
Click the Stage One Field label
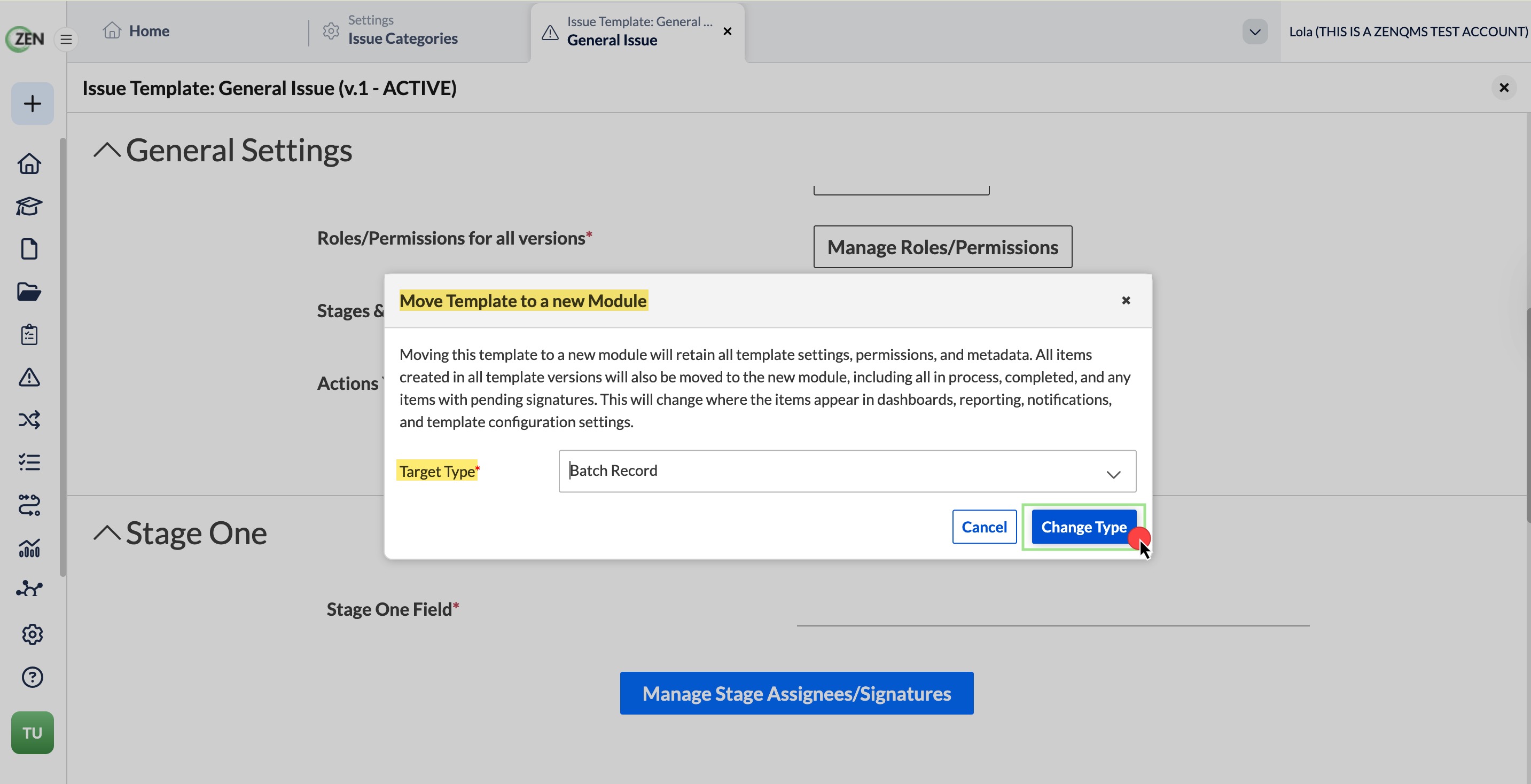[x=392, y=609]
